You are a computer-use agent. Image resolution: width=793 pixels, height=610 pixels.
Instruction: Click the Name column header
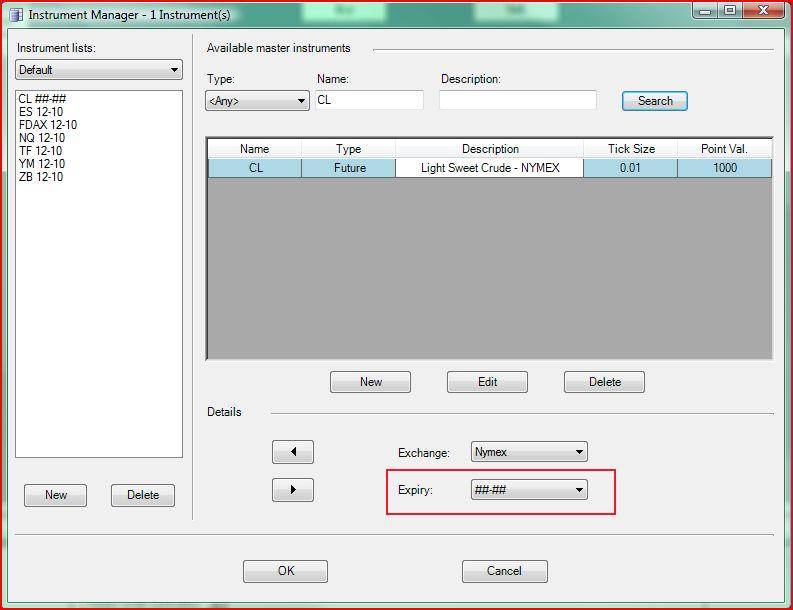255,149
